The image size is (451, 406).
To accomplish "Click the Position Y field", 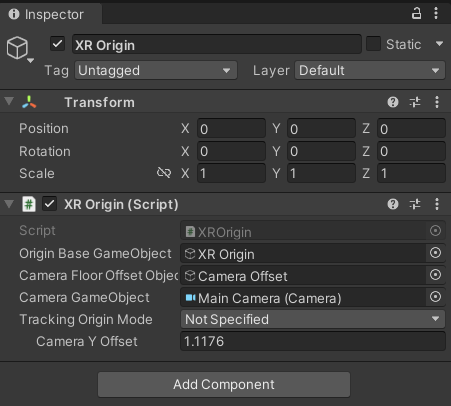I will (321, 128).
